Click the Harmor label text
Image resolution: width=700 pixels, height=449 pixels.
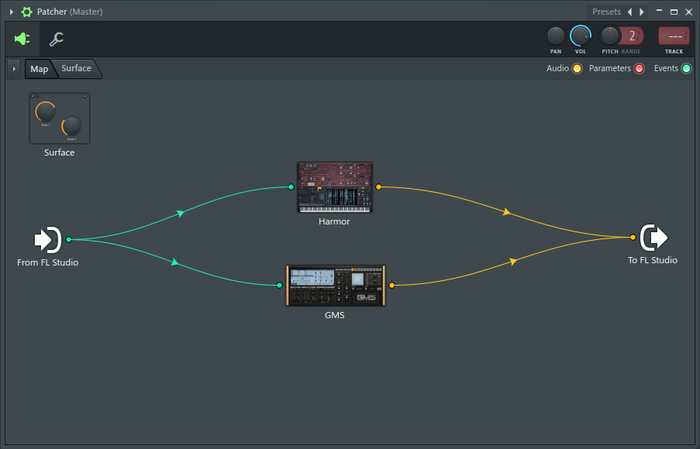[x=334, y=221]
